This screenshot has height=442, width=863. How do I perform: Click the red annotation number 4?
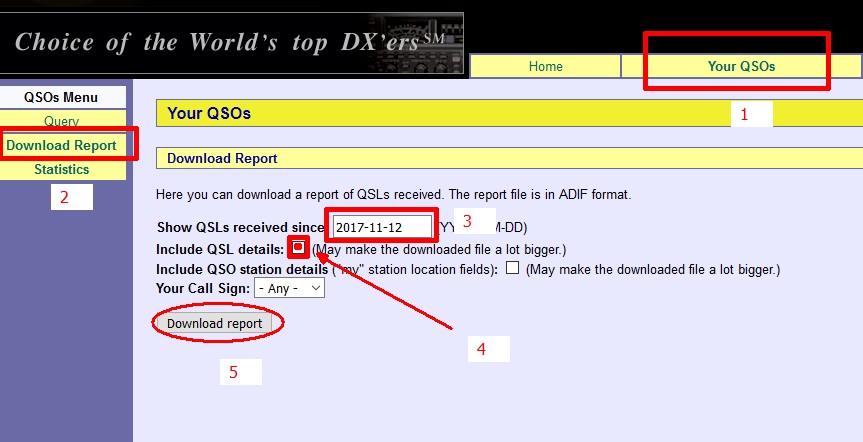click(481, 349)
